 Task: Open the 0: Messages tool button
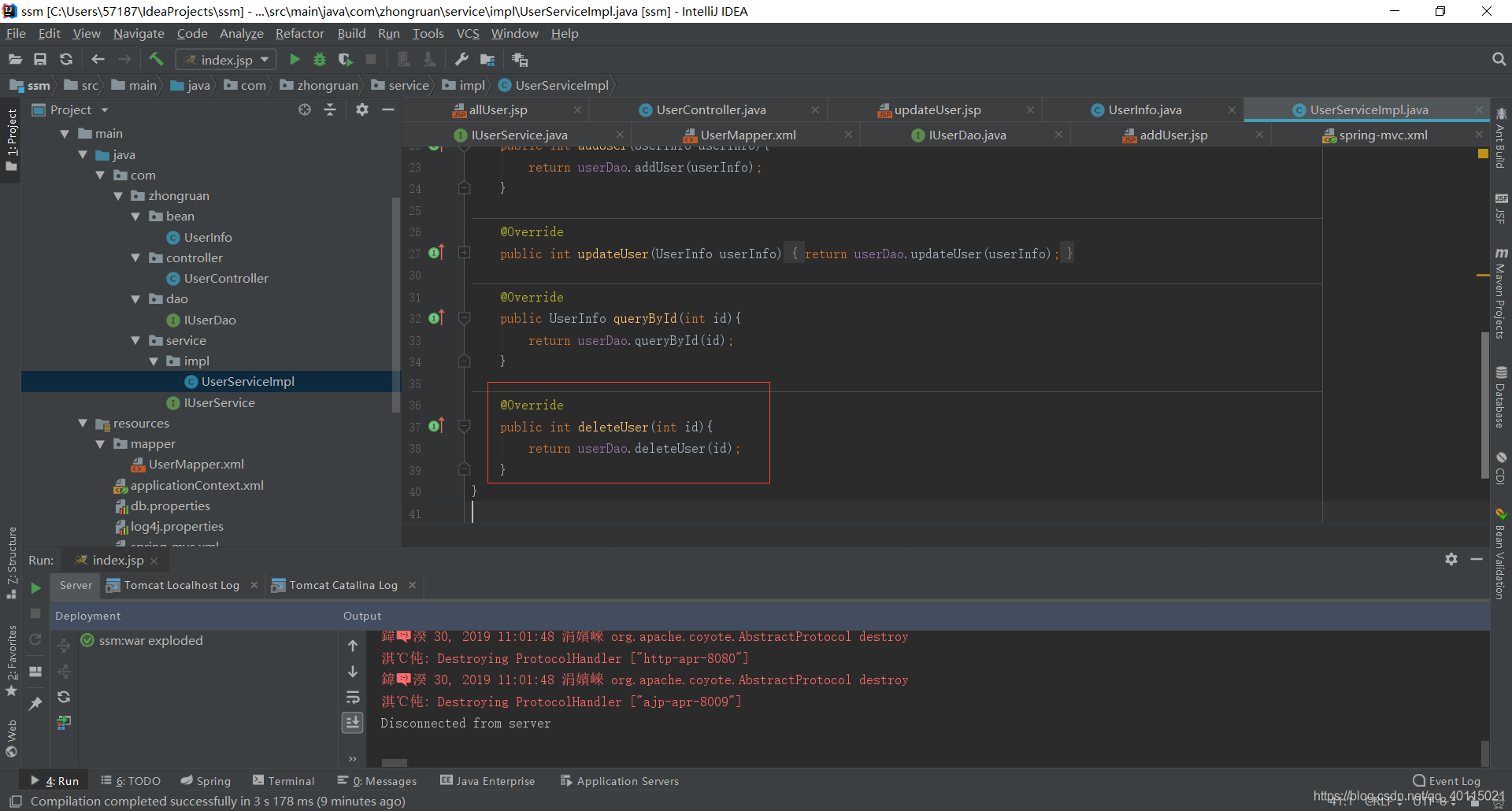click(x=377, y=781)
